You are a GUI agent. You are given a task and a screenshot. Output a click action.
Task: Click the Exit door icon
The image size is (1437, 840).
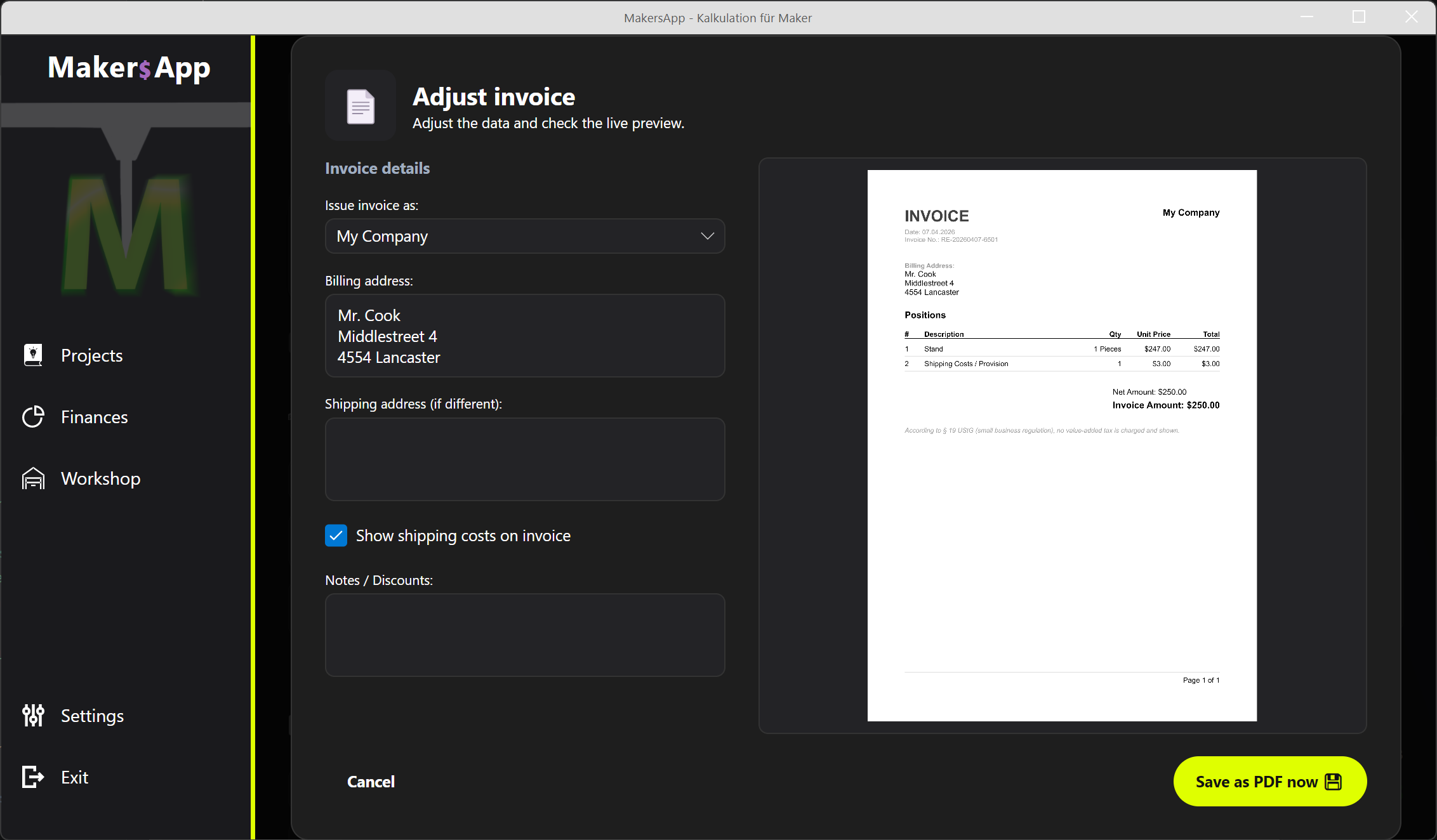[33, 777]
